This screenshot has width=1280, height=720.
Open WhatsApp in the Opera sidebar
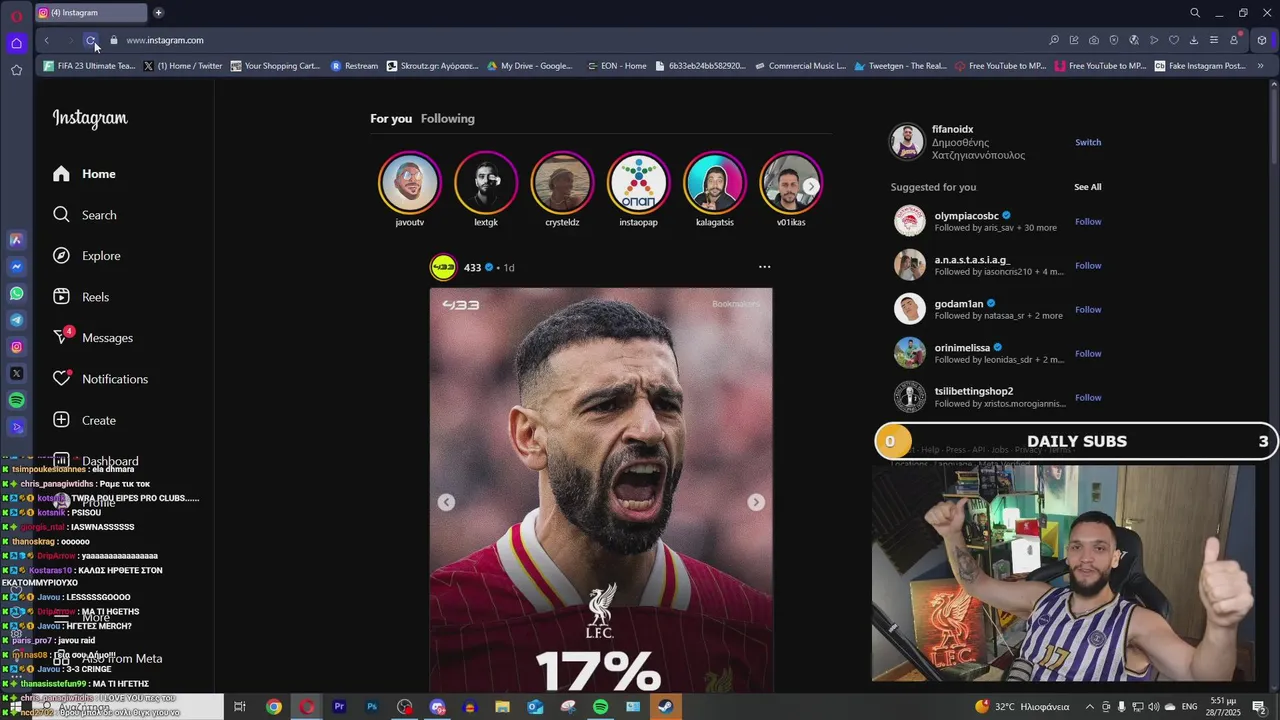tap(16, 294)
